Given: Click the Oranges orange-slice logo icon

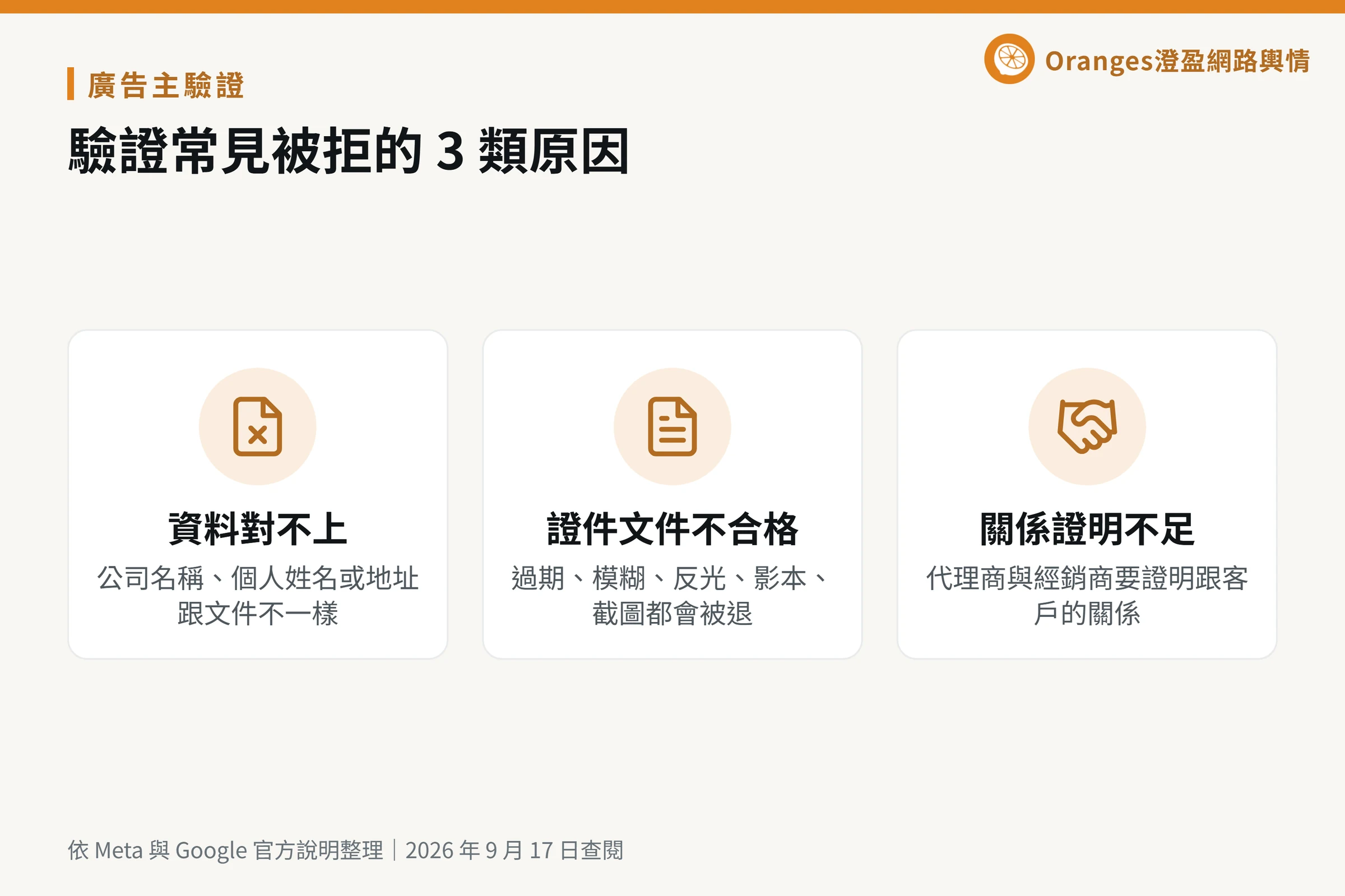Looking at the screenshot, I should [1010, 59].
